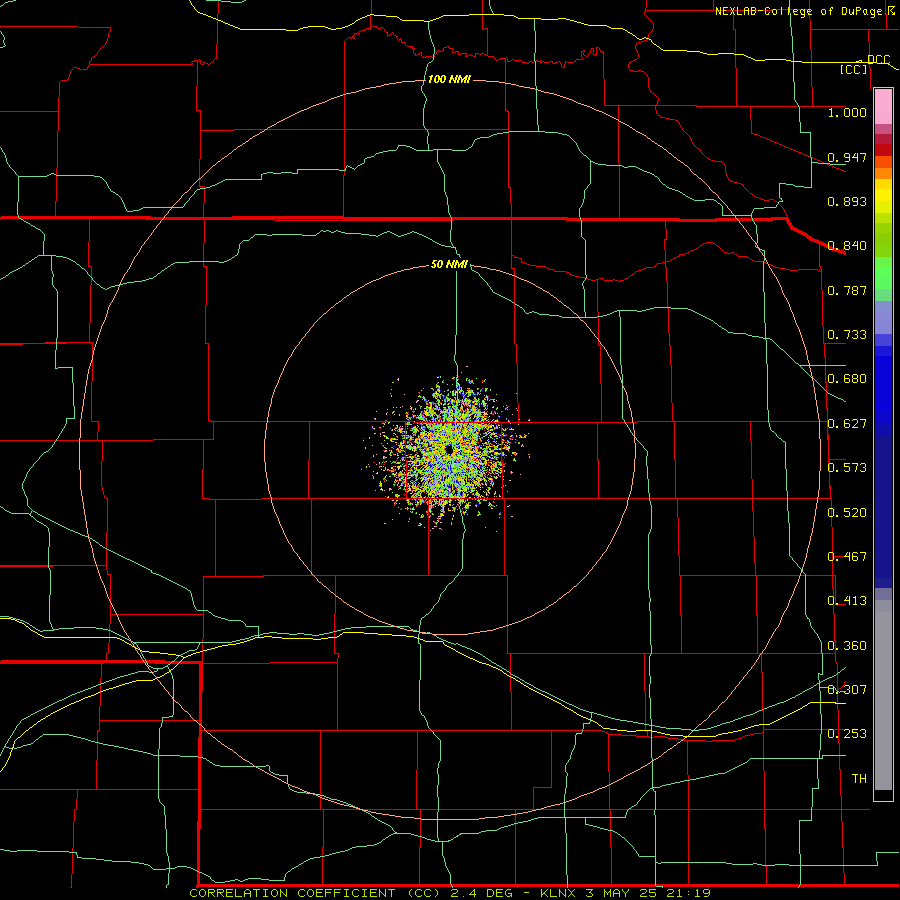900x900 pixels.
Task: Select the 0.307 scale value
Action: pyautogui.click(x=847, y=690)
